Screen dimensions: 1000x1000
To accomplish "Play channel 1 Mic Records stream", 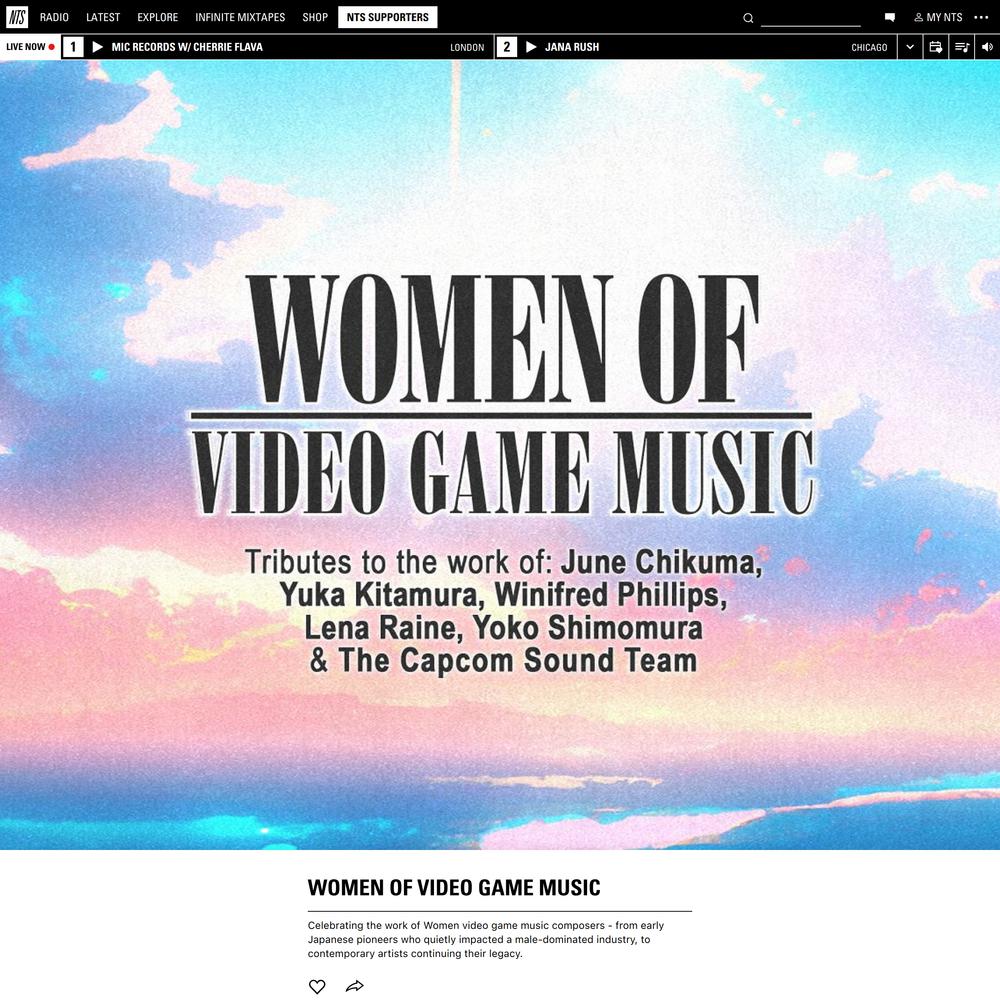I will click(x=98, y=47).
